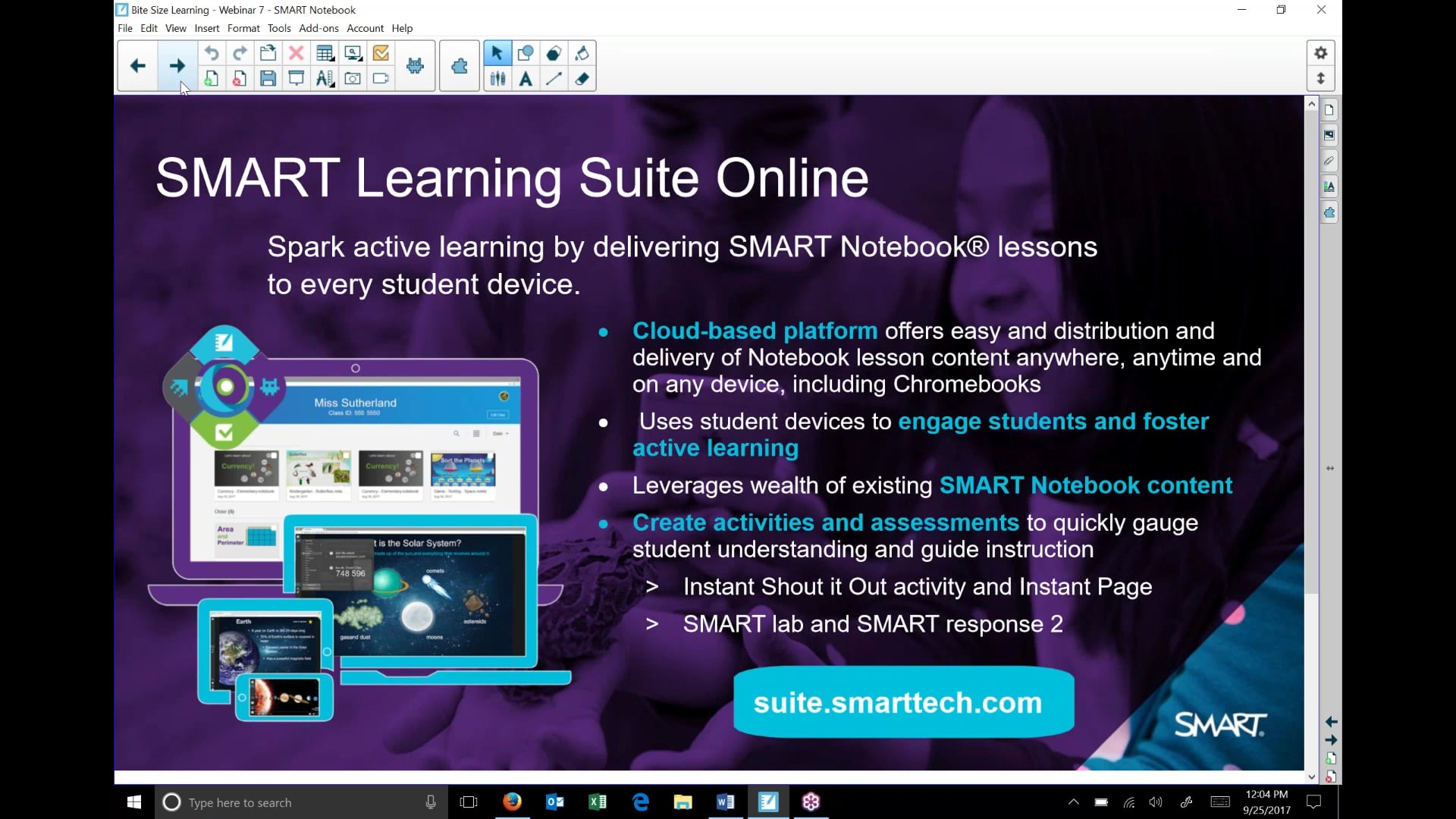
Task: Expand the screen capture icon dropdown
Action: pyautogui.click(x=361, y=60)
